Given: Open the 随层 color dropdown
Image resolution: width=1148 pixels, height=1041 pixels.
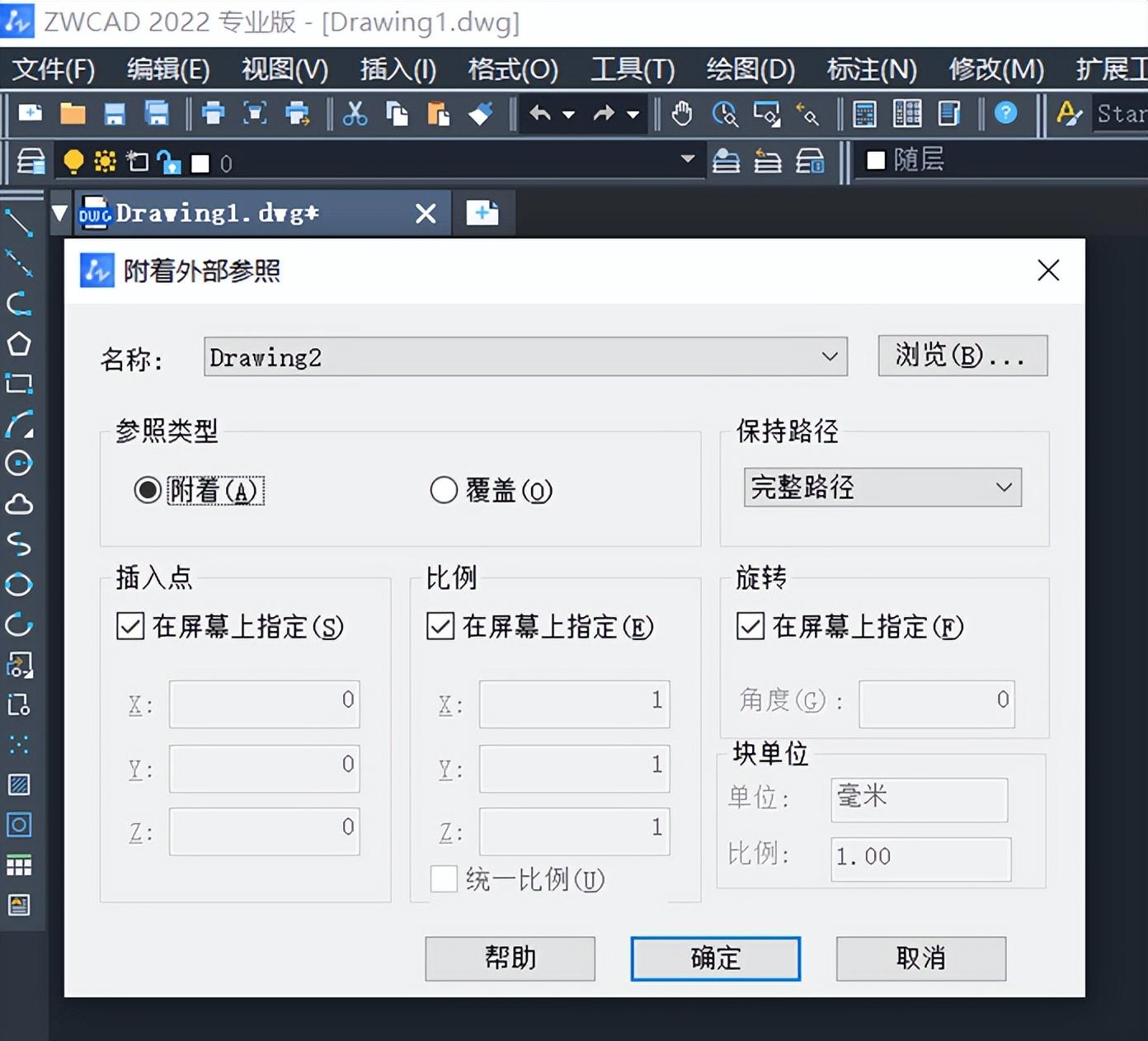Looking at the screenshot, I should (1002, 160).
